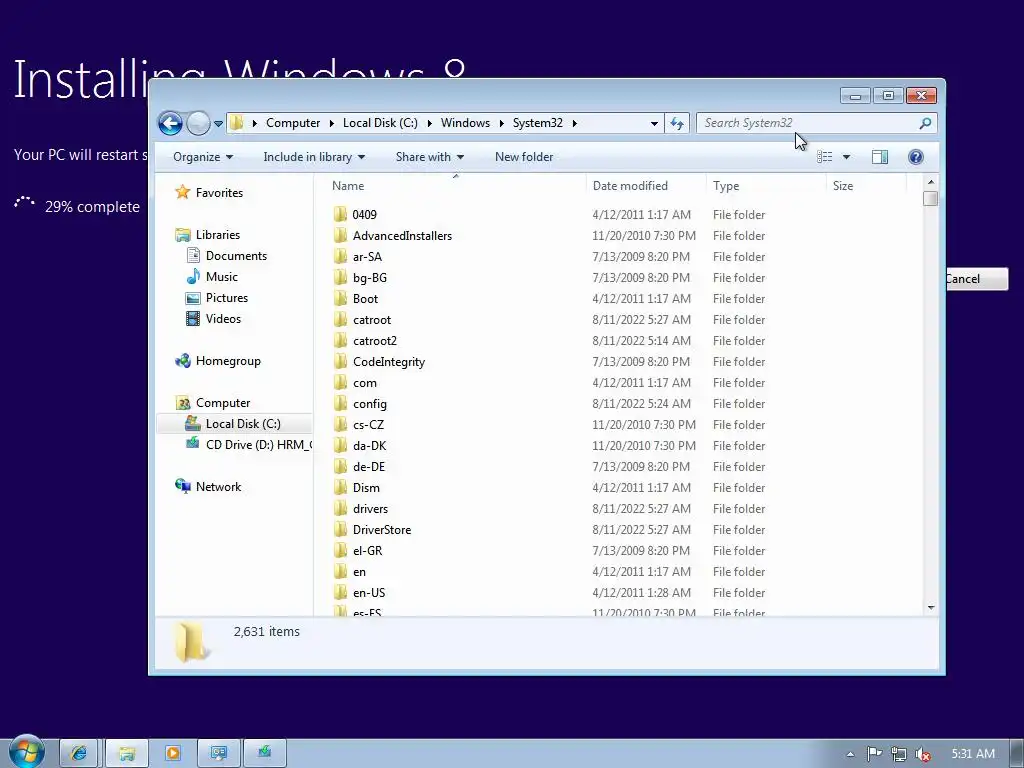Create a New folder from the toolbar
Viewport: 1024px width, 768px height.
pyautogui.click(x=524, y=157)
